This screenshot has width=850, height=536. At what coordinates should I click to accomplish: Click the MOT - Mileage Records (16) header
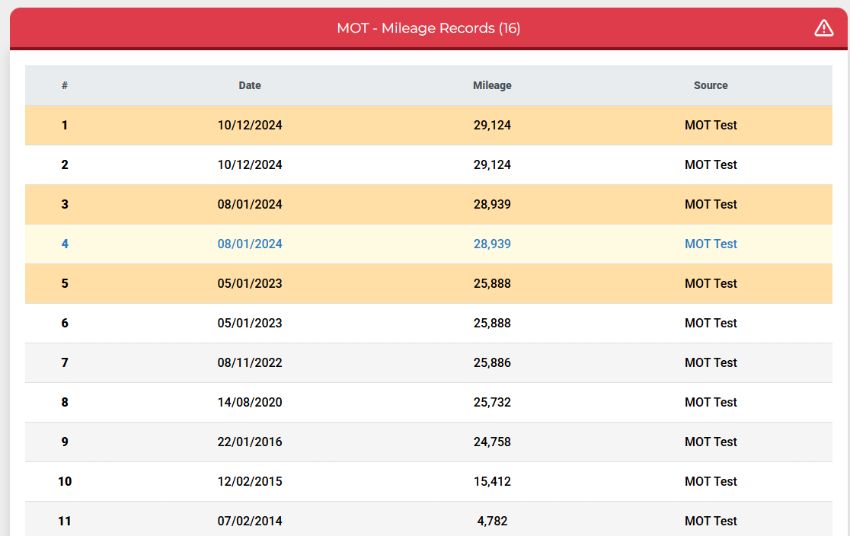point(428,28)
